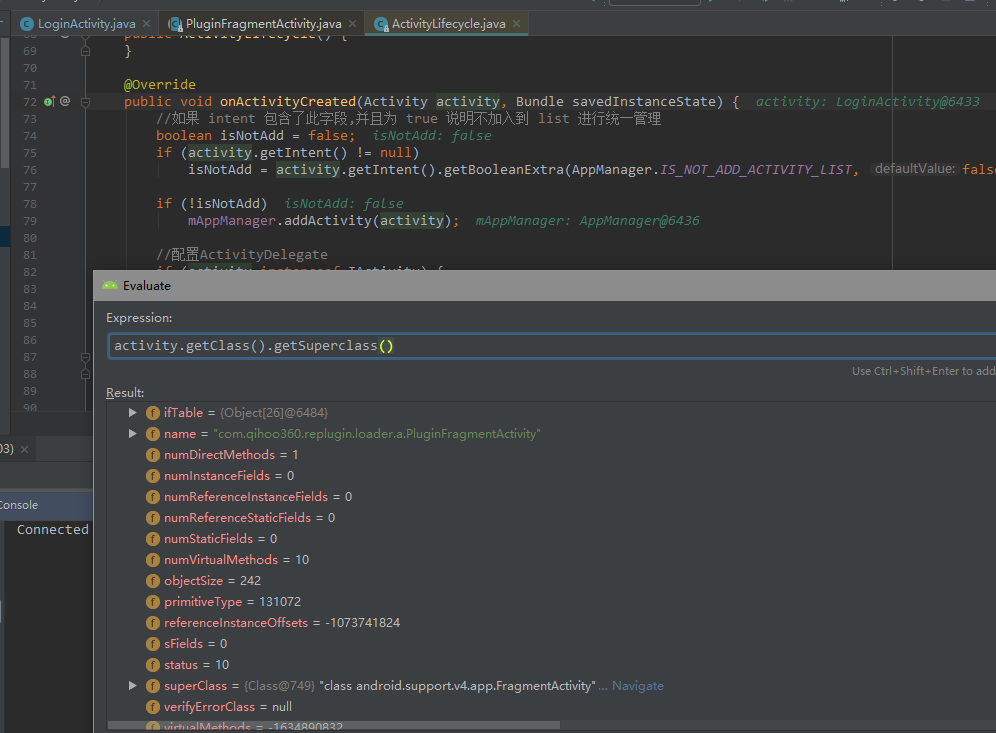
Task: Toggle code fold marker at line 87
Action: coord(85,358)
